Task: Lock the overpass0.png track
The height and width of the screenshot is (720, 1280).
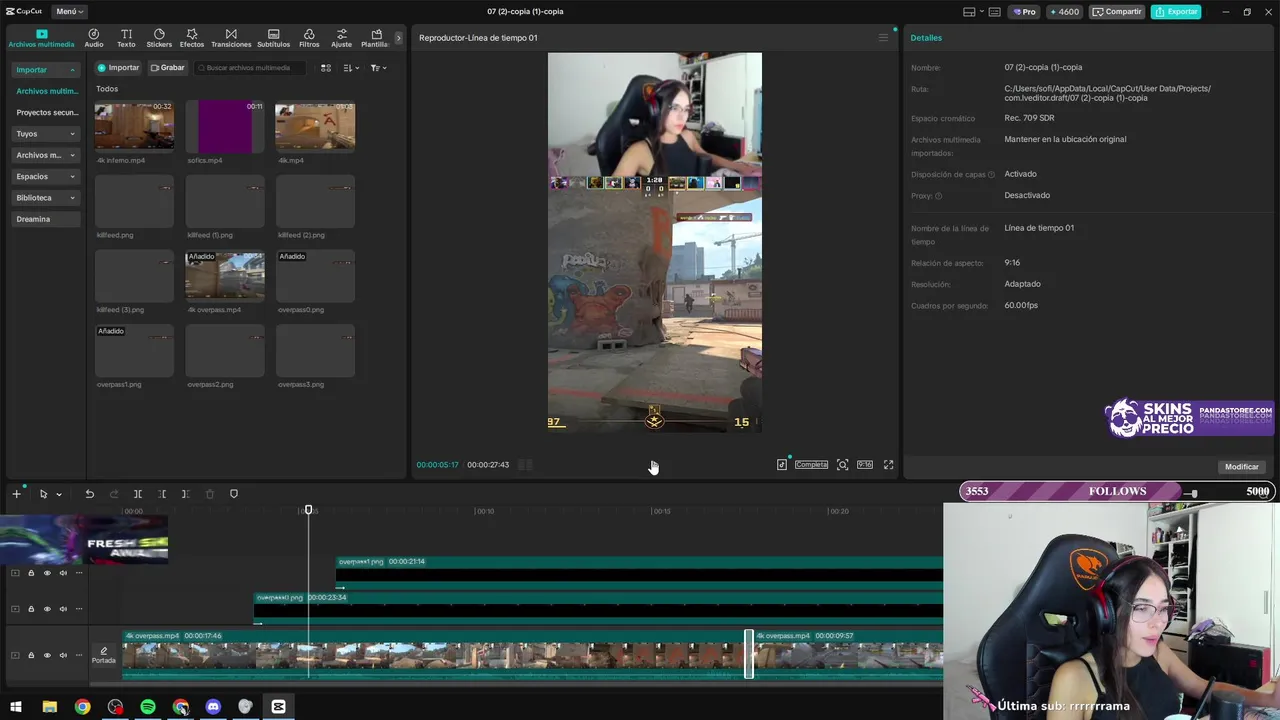Action: coord(31,609)
